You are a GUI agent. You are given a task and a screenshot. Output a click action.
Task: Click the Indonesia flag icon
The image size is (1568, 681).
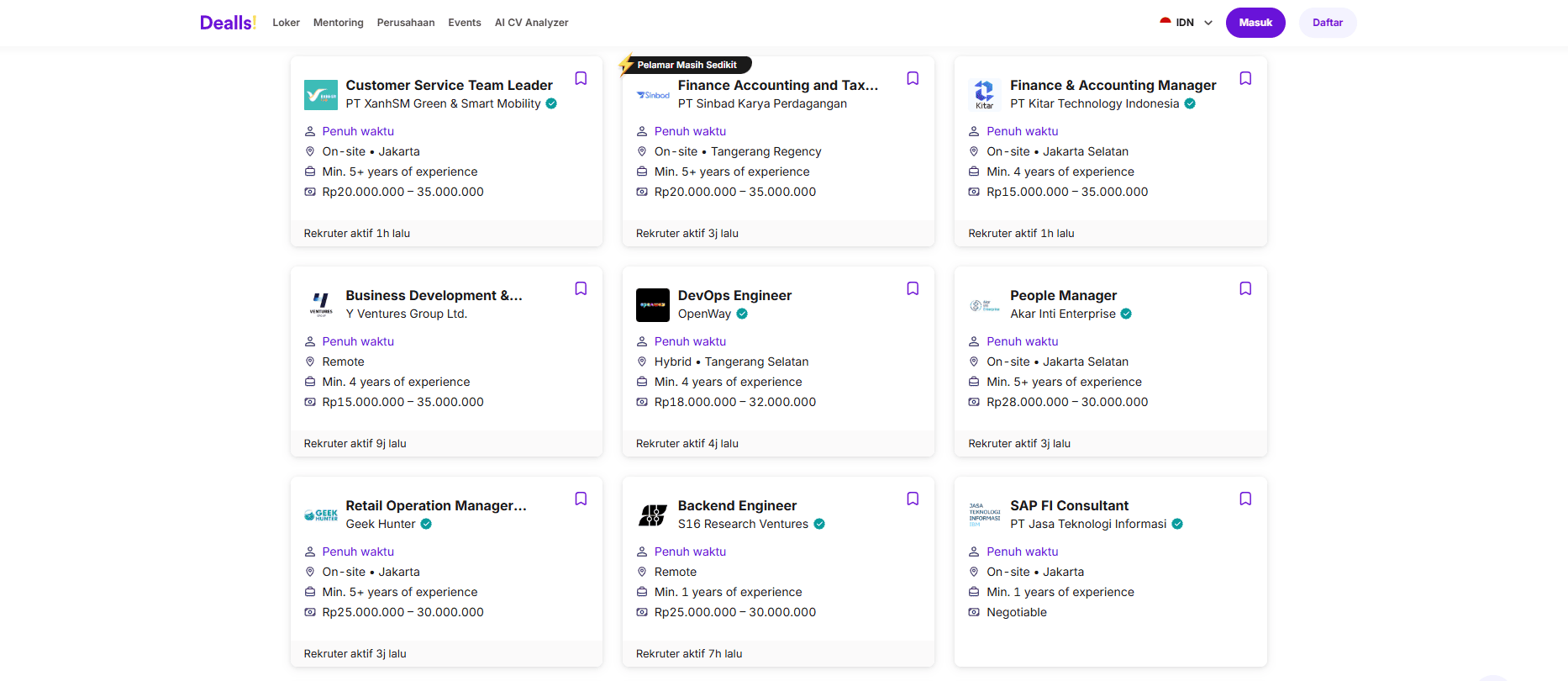[1165, 22]
